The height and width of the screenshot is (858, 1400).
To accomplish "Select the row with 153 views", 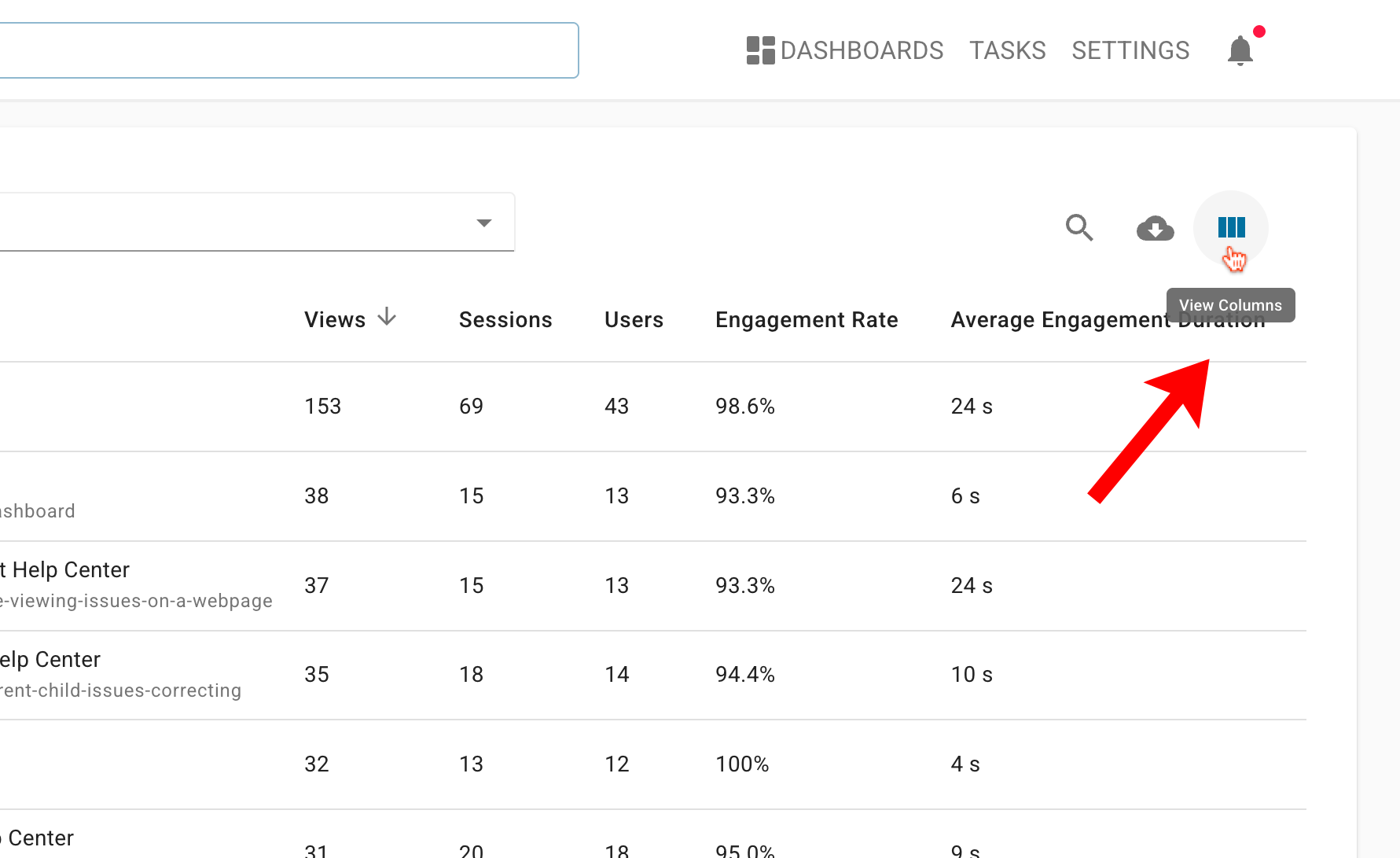I will coord(322,406).
